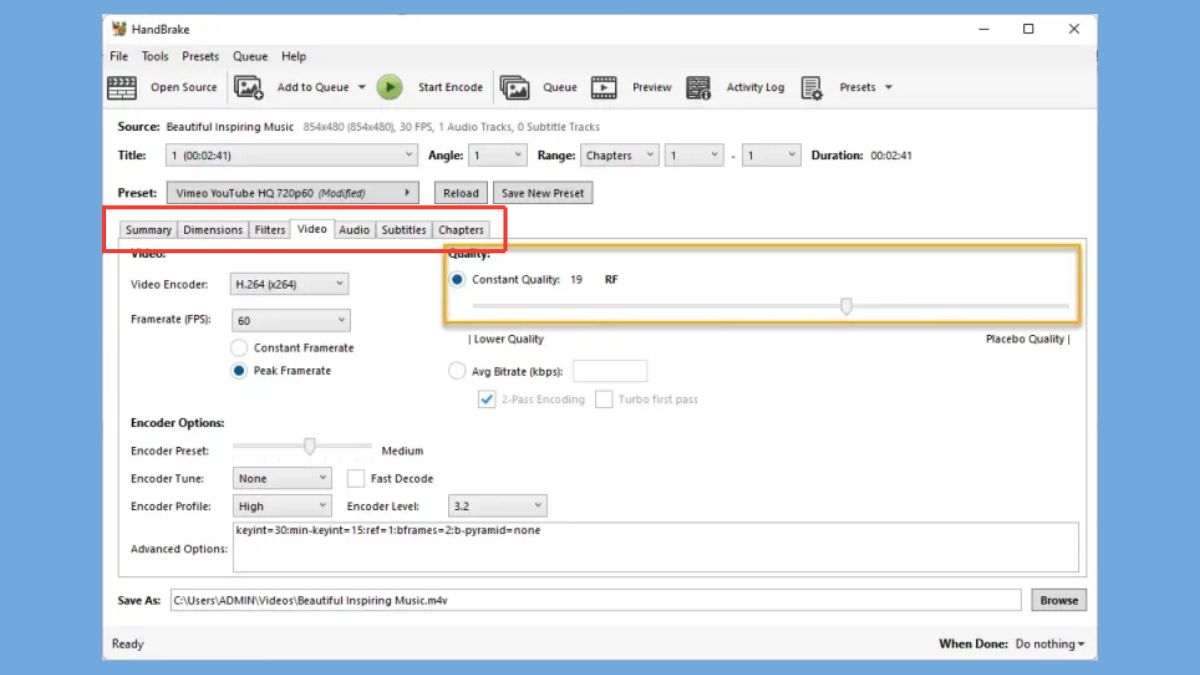Click the source name Beautiful Inspiring Music
The height and width of the screenshot is (675, 1200).
(230, 127)
